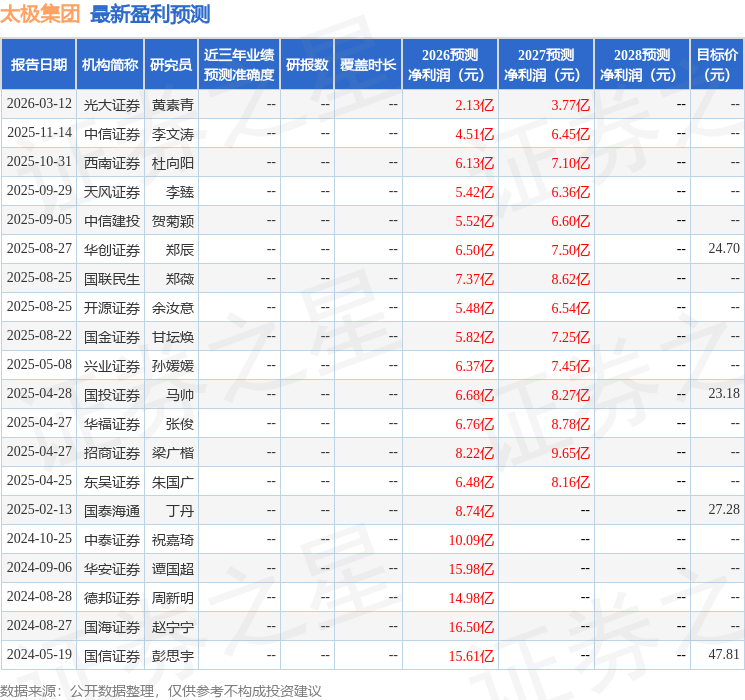Open the 华创证券 institution entry

111,249
